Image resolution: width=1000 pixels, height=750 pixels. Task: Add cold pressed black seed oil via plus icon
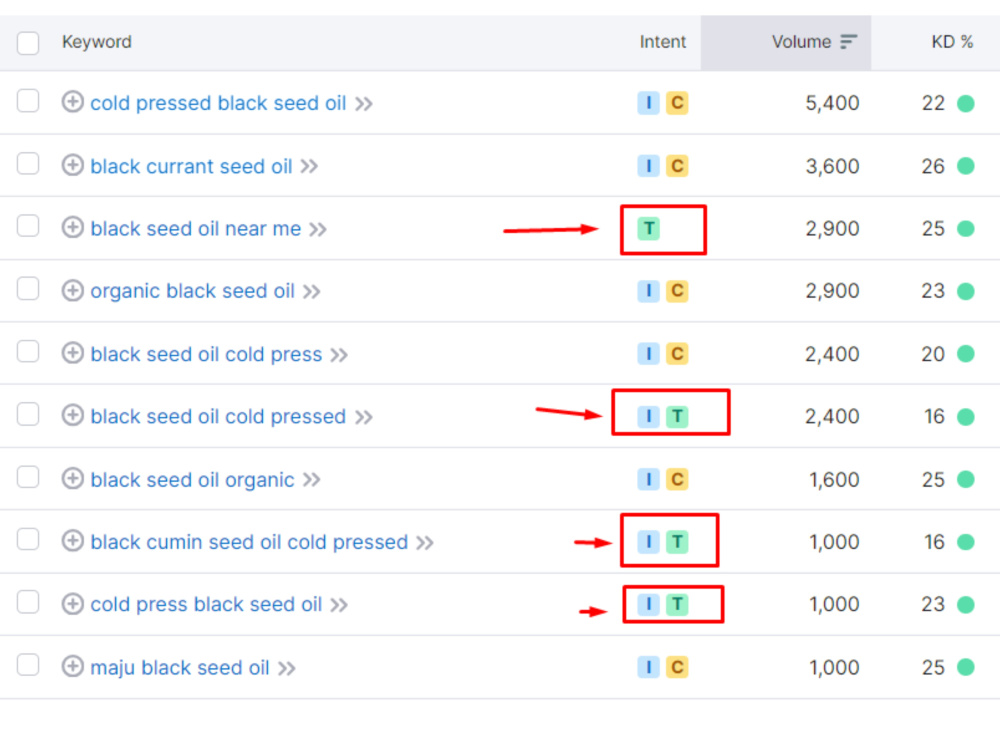pyautogui.click(x=73, y=101)
